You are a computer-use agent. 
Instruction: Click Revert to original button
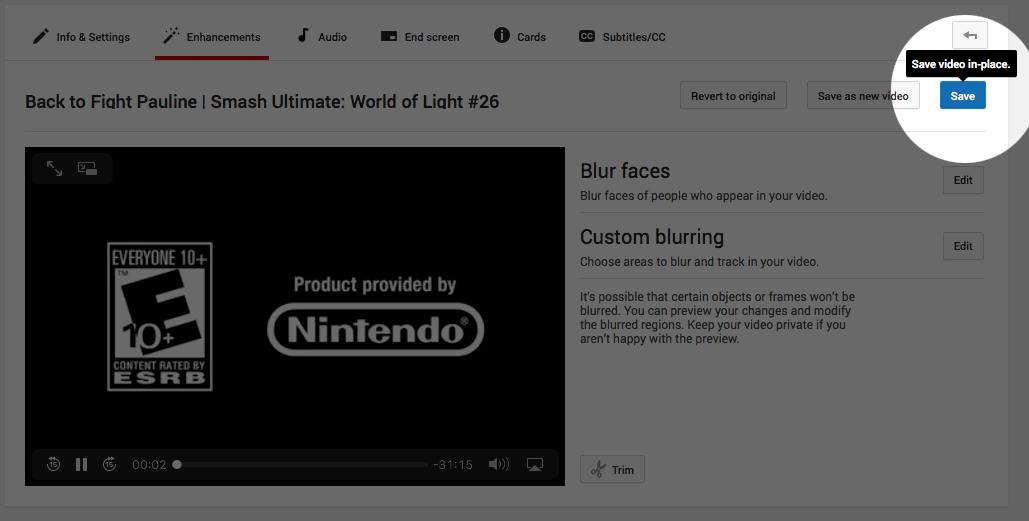point(733,96)
